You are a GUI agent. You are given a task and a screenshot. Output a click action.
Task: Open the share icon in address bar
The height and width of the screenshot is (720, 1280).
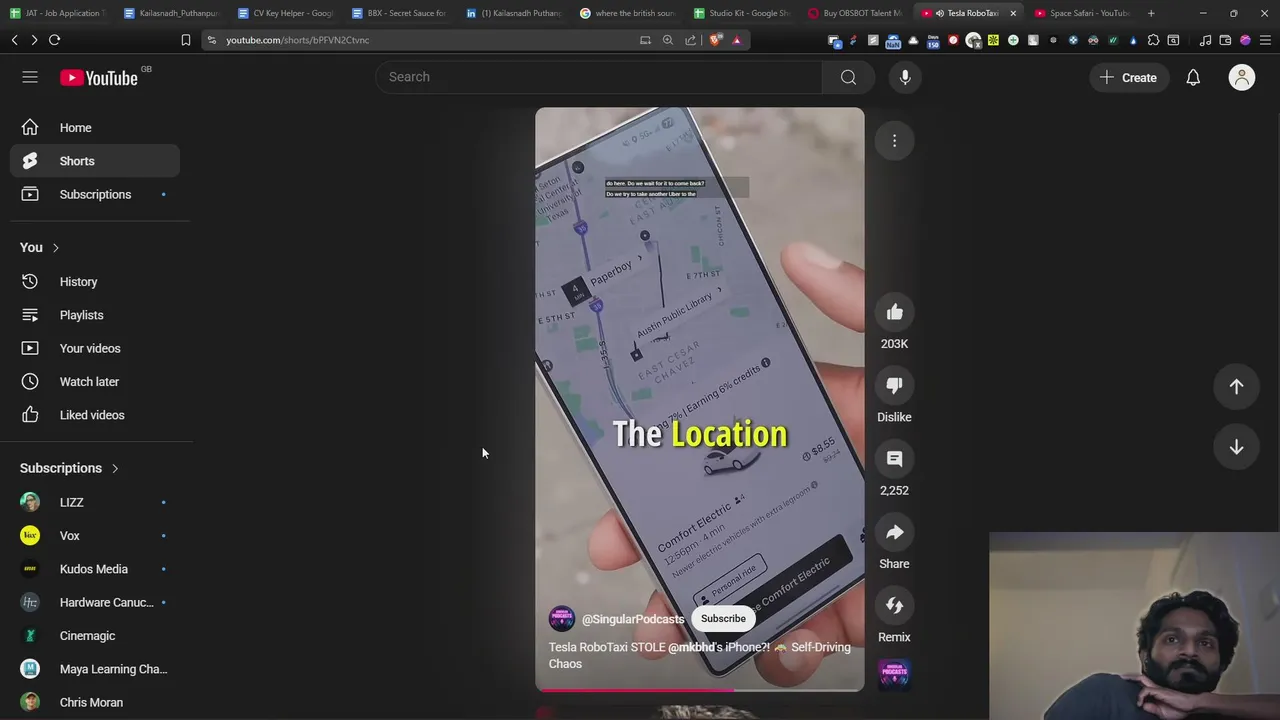coord(691,40)
